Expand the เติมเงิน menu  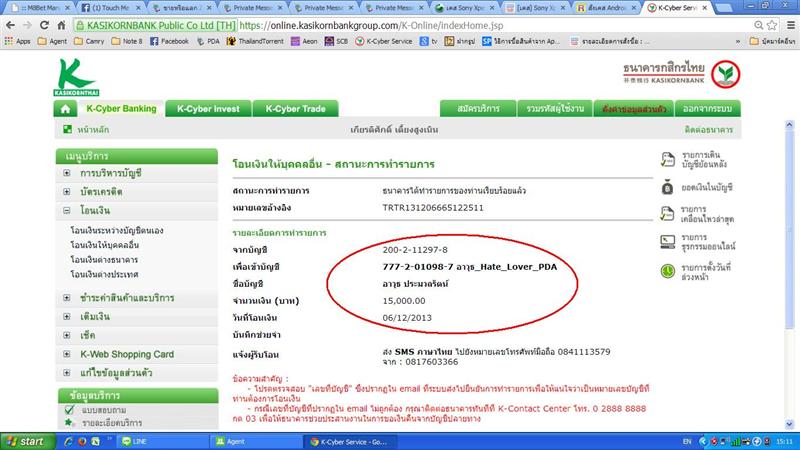(67, 316)
